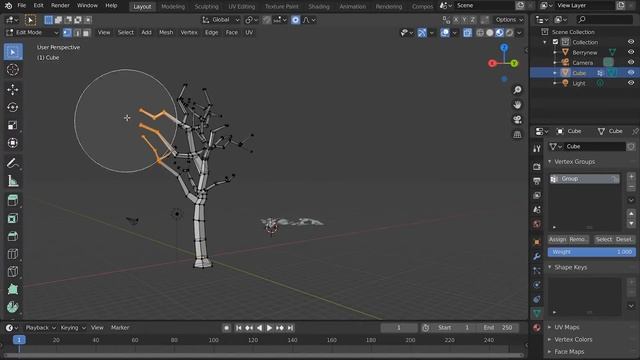Select the Move tool
640x360 pixels.
pyautogui.click(x=13, y=89)
